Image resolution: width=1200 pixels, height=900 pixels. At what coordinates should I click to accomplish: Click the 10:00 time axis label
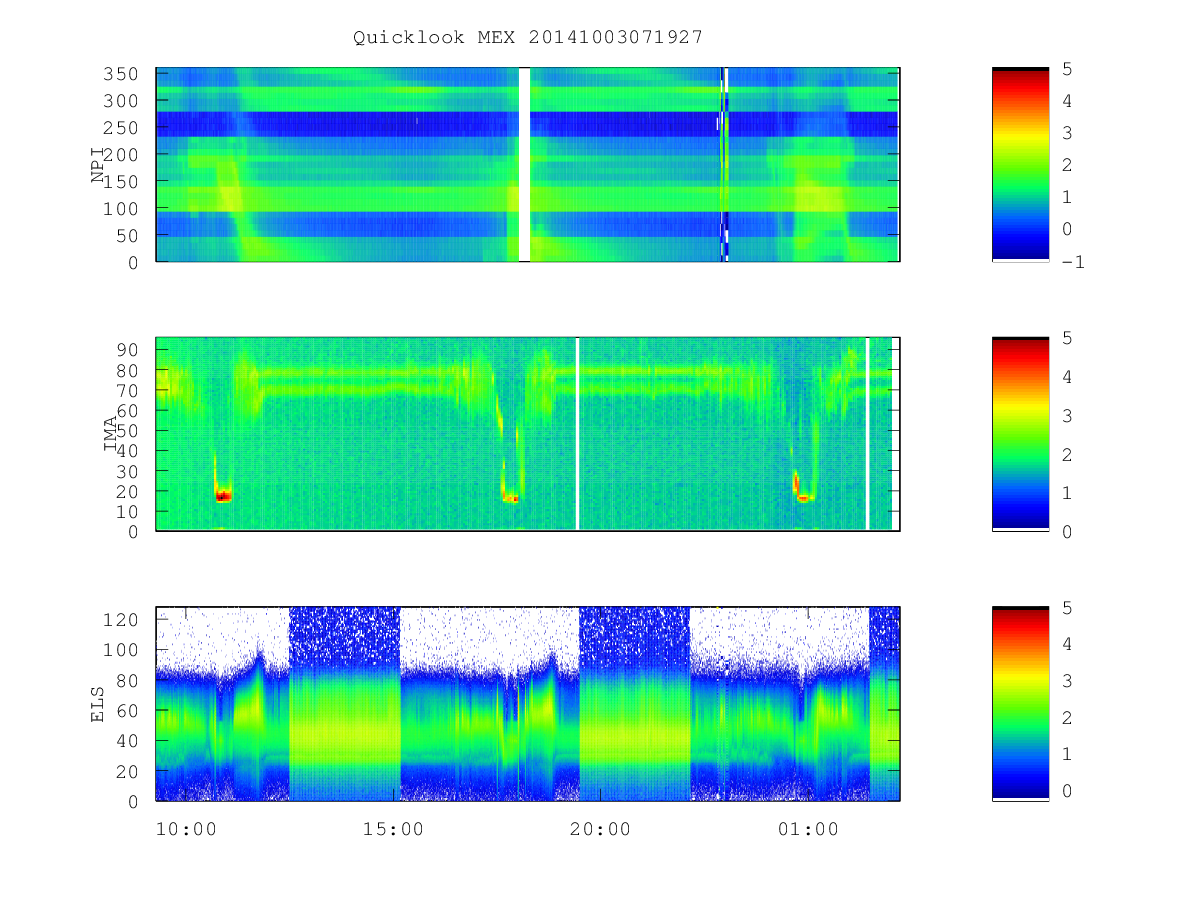coord(186,829)
